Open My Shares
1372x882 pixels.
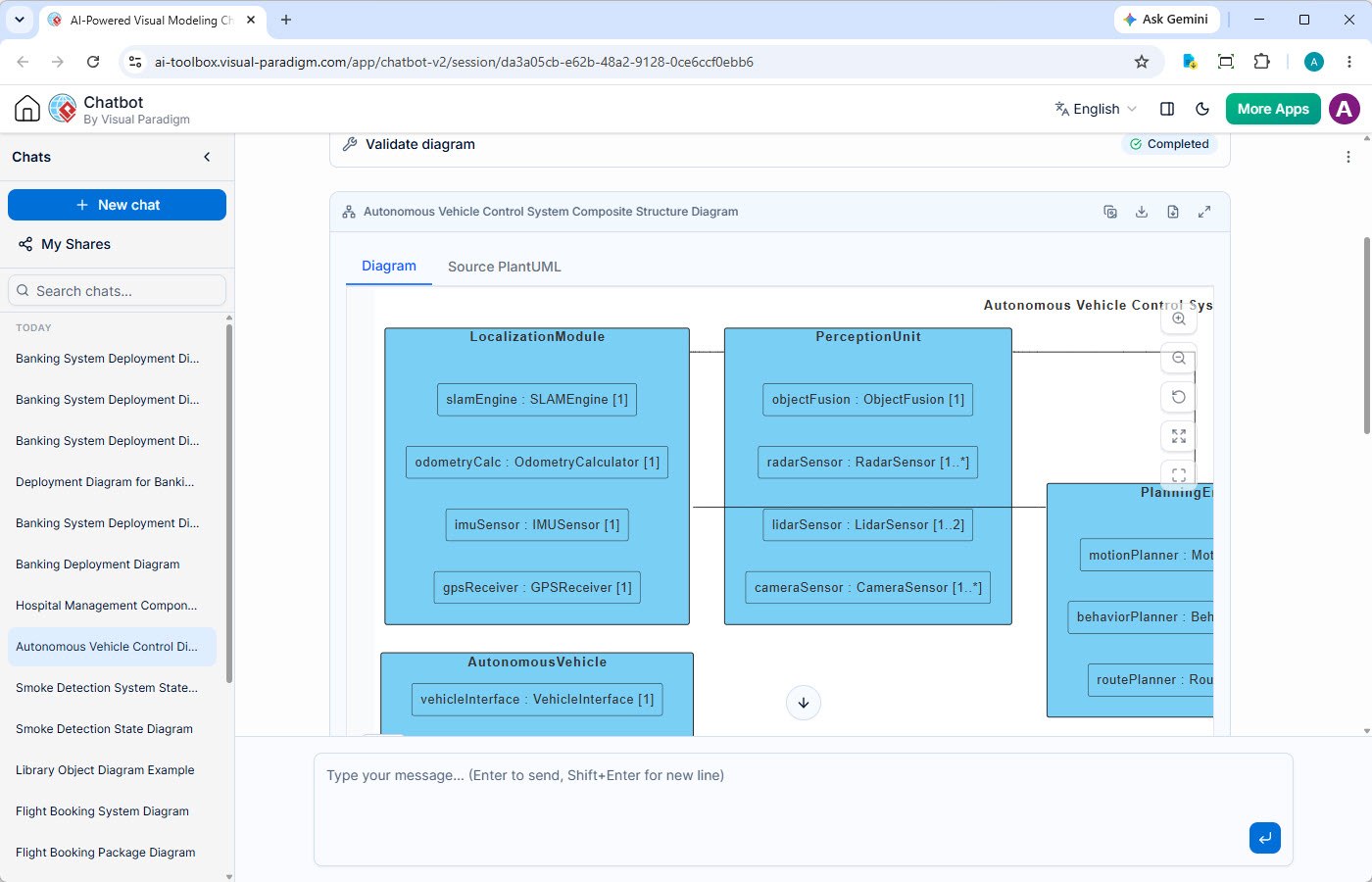pos(65,244)
